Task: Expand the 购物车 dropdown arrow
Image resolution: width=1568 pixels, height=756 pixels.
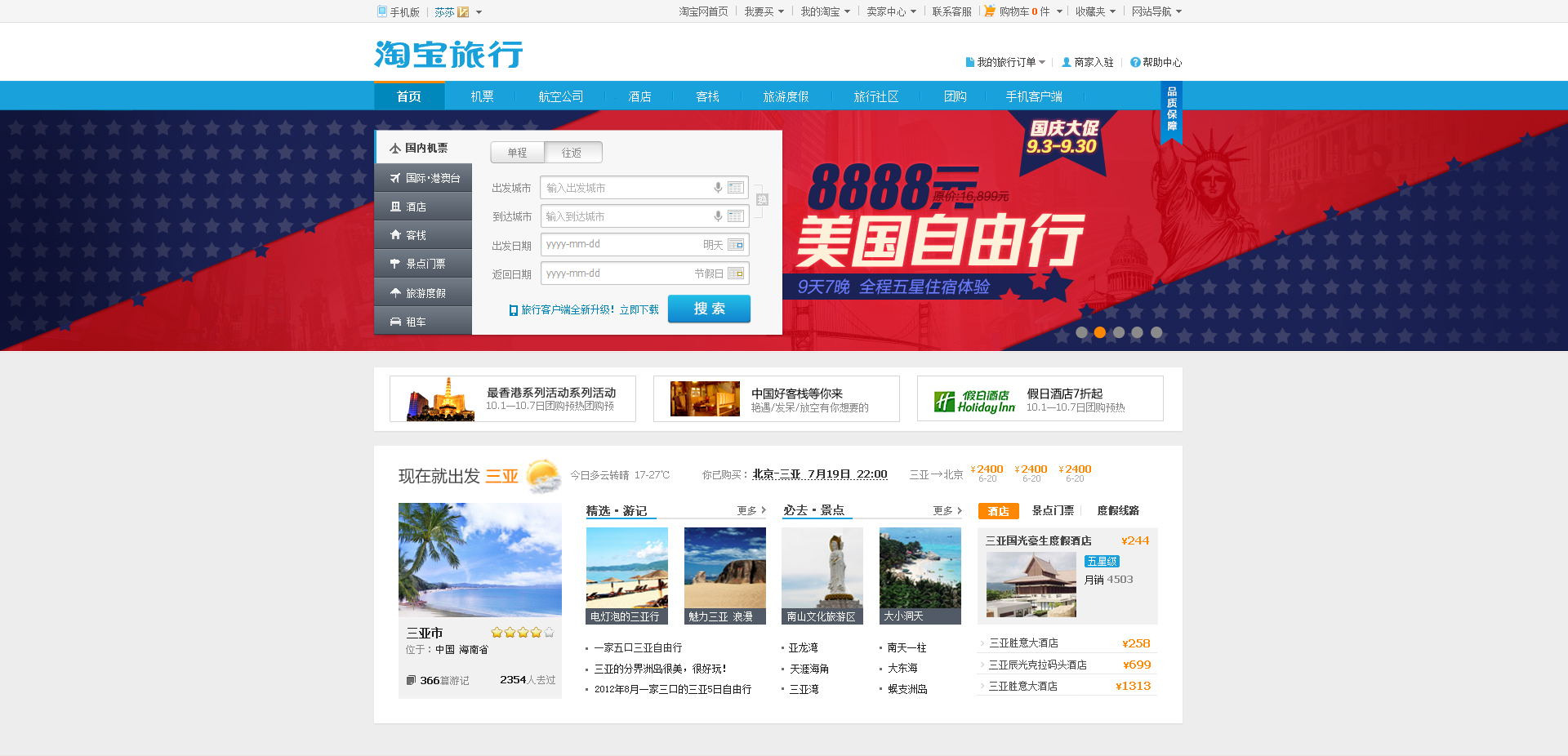Action: click(x=1059, y=11)
